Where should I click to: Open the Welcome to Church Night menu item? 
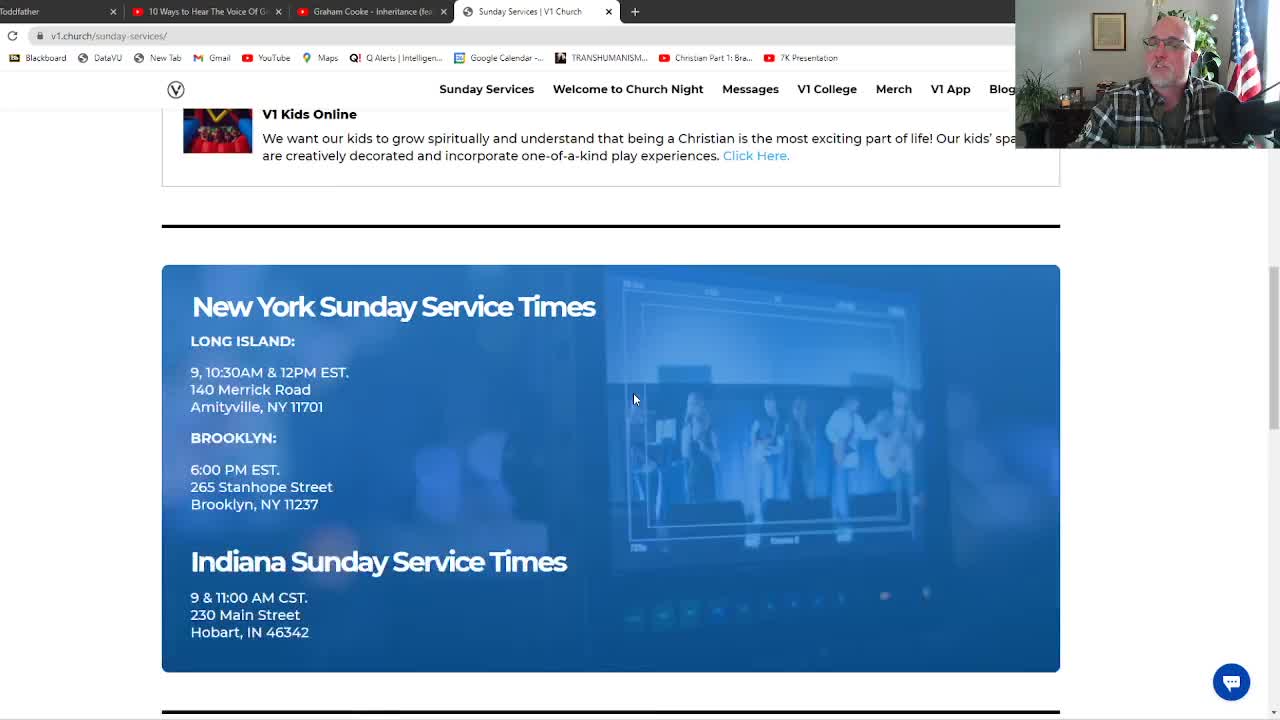[x=628, y=89]
